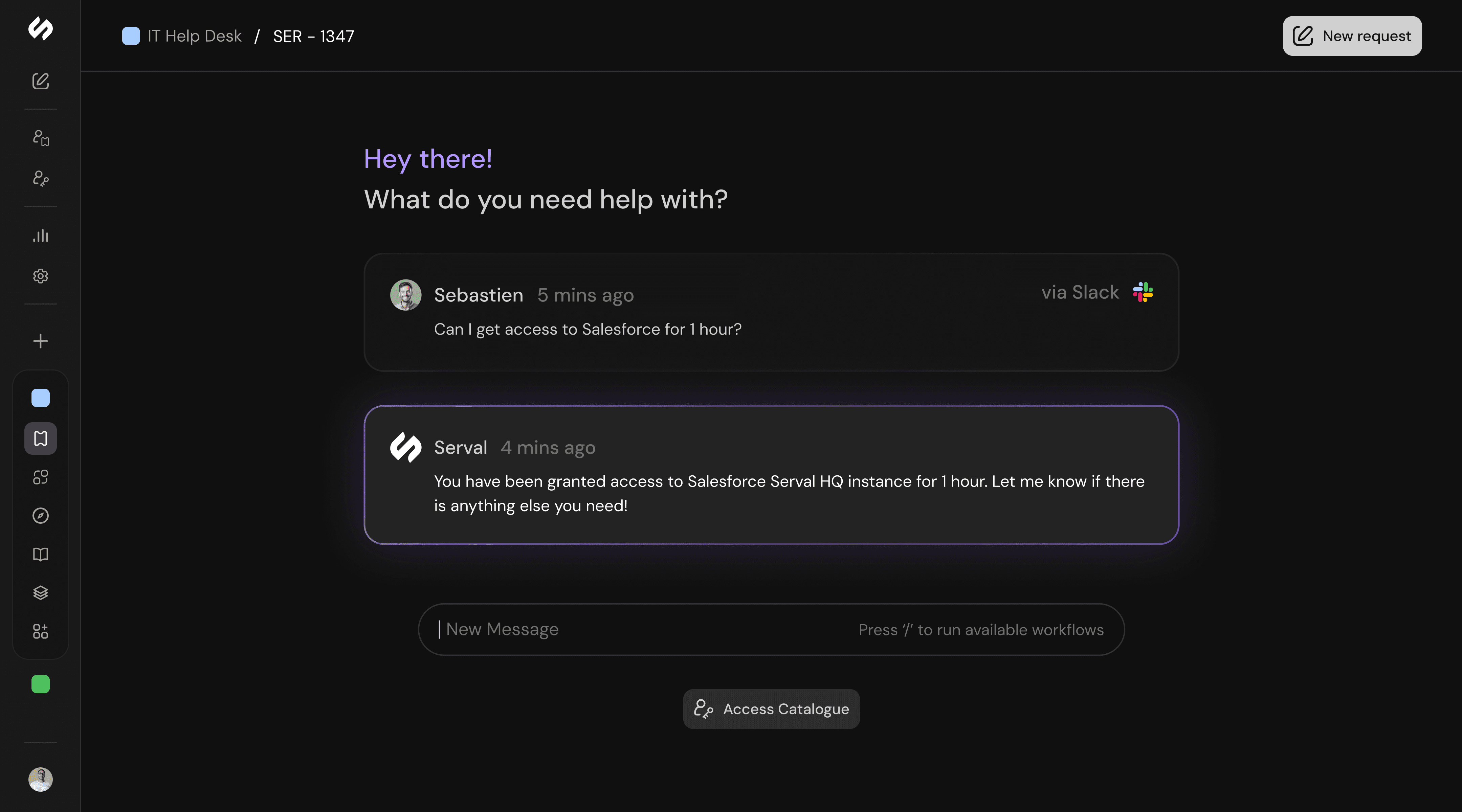Select the highlighted bookmark icon in sidebar
Image resolution: width=1462 pixels, height=812 pixels.
[40, 438]
